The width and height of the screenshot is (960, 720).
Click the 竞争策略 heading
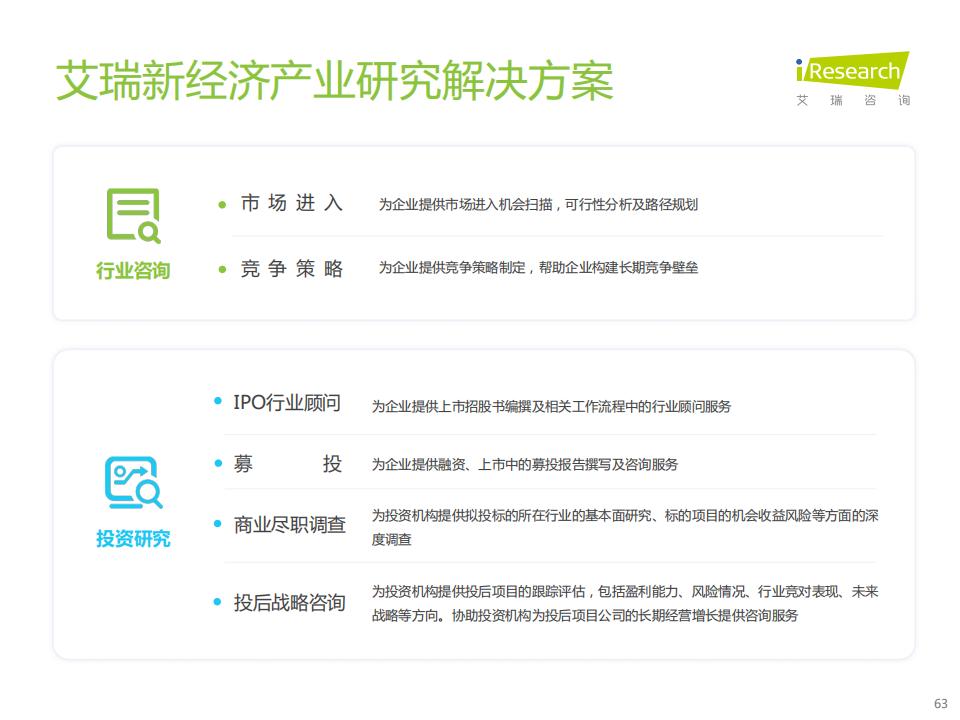(x=292, y=269)
